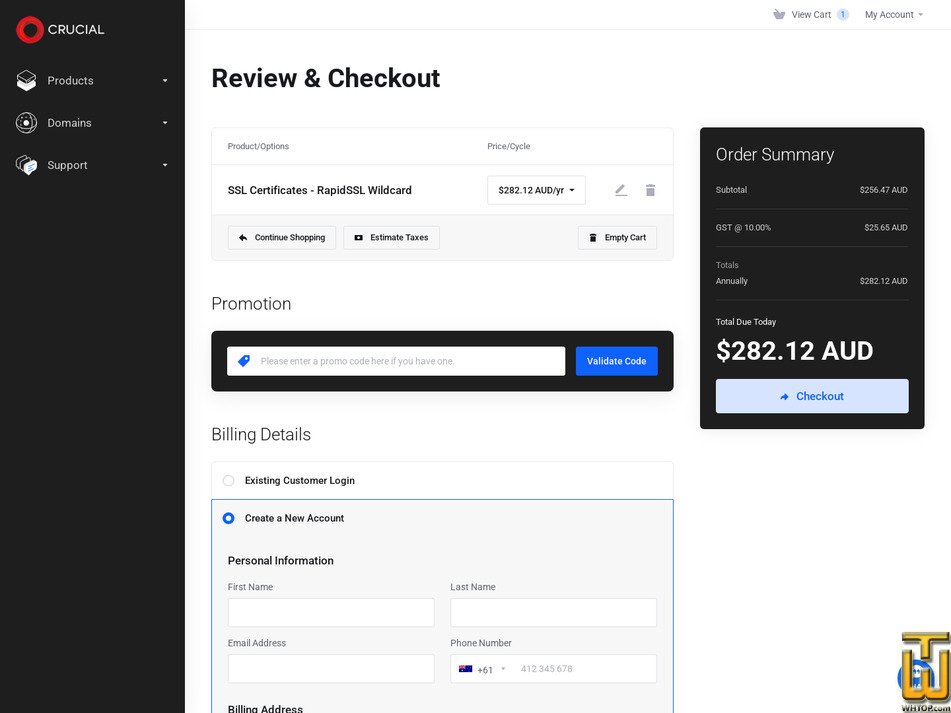The image size is (951, 713).
Task: Click the promo code tag icon
Action: point(244,361)
